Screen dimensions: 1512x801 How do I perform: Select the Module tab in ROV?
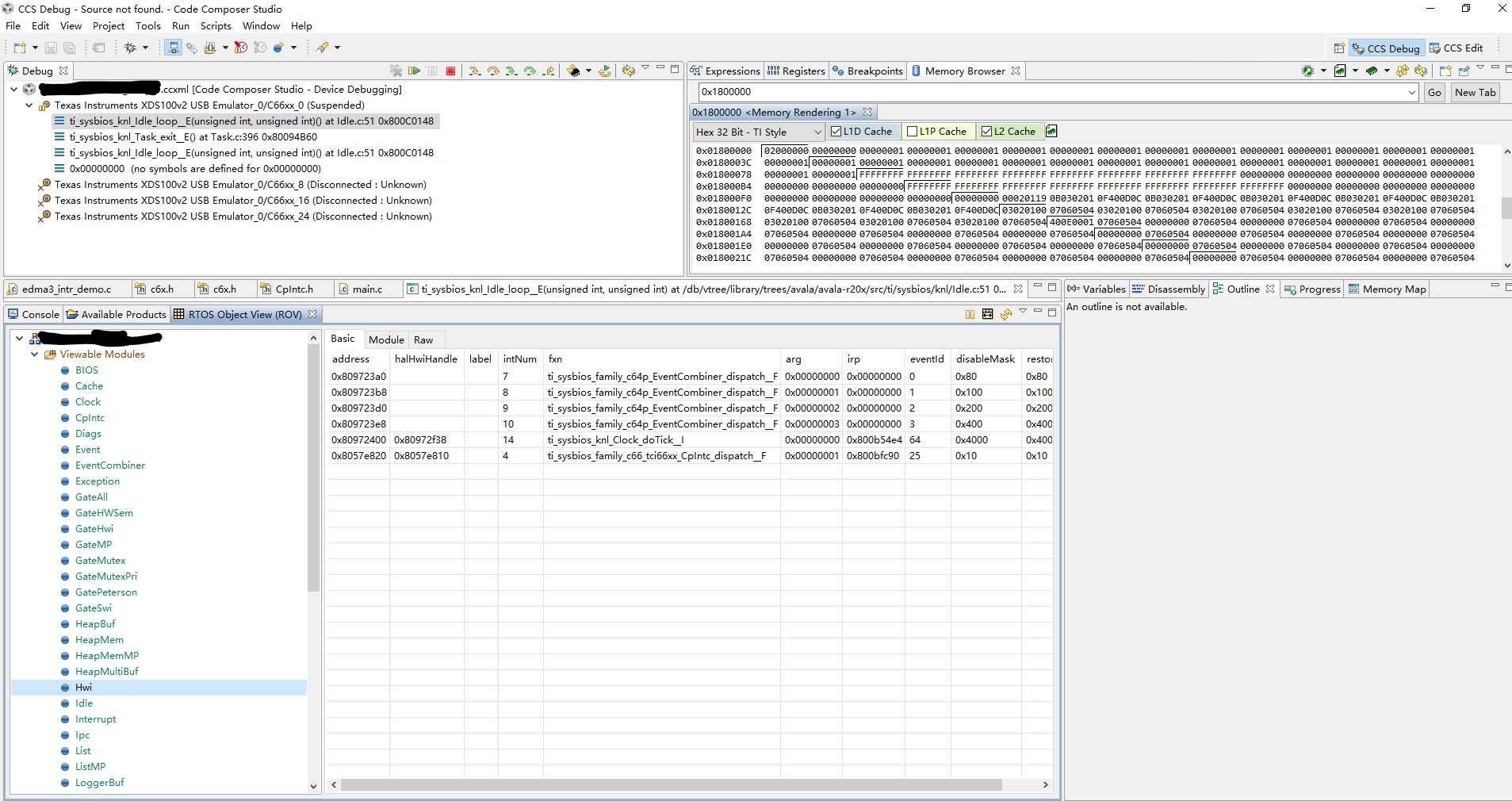[386, 340]
